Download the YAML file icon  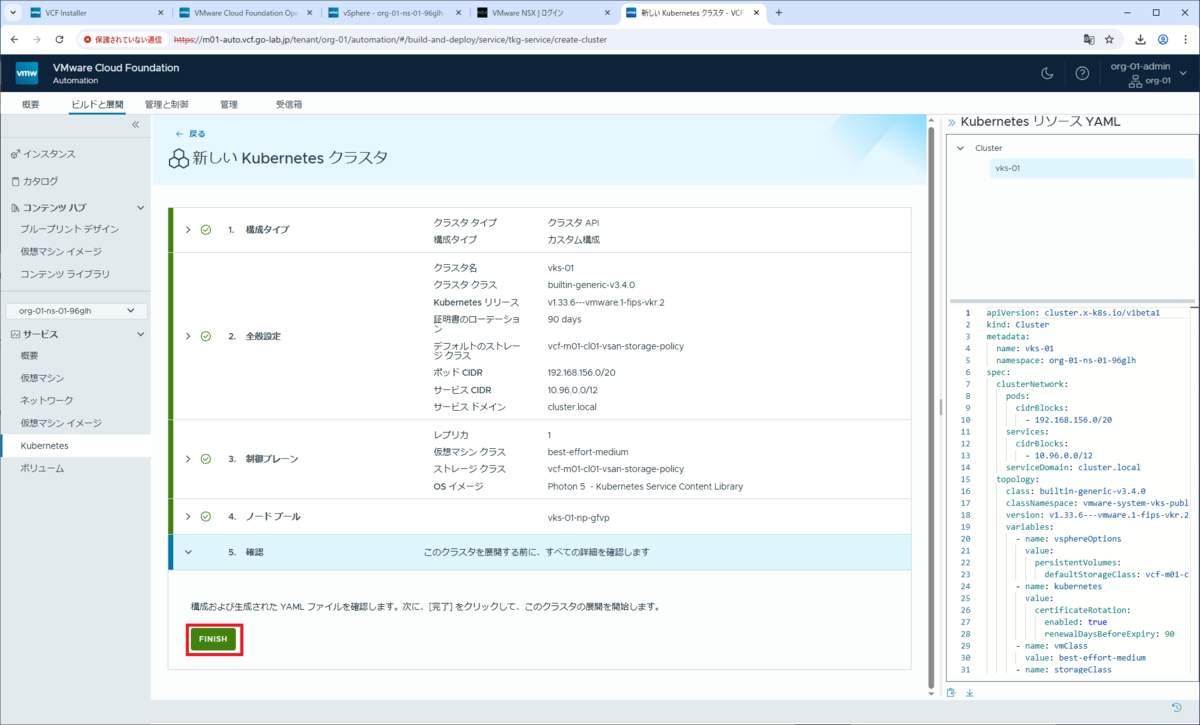tap(969, 692)
